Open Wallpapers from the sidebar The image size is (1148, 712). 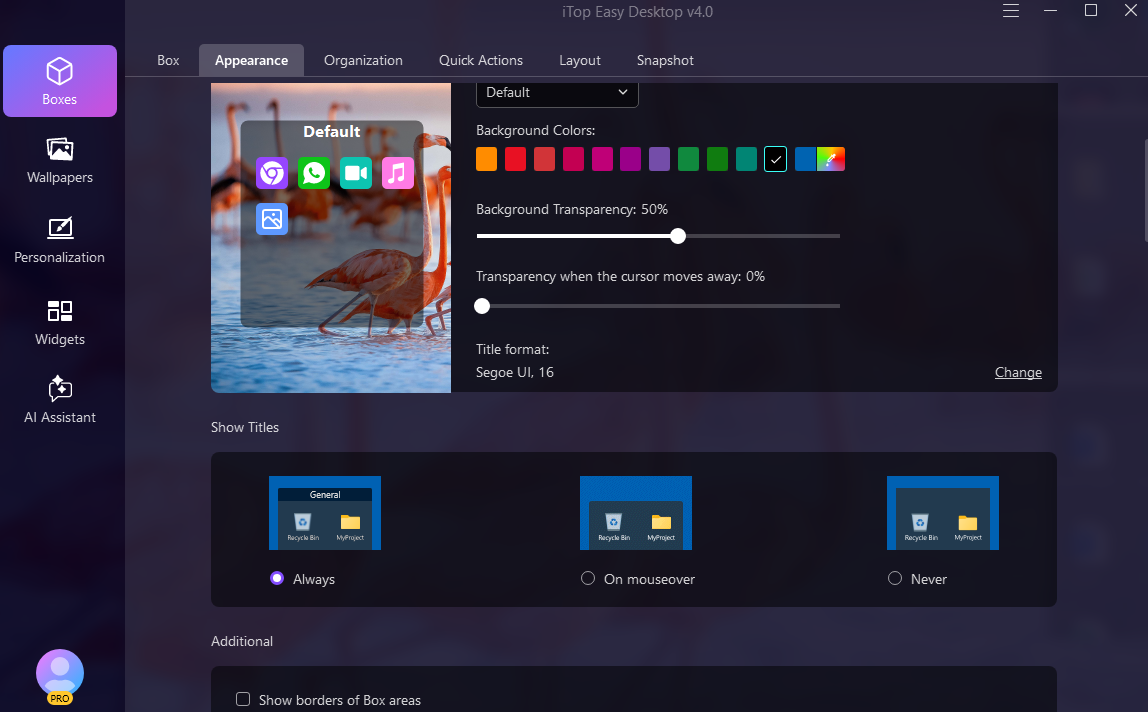60,161
